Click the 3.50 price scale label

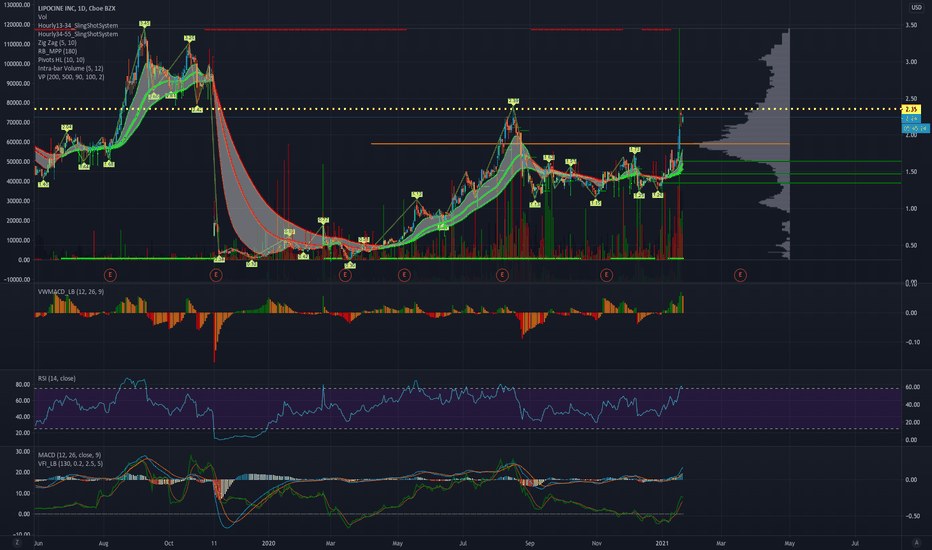click(911, 25)
